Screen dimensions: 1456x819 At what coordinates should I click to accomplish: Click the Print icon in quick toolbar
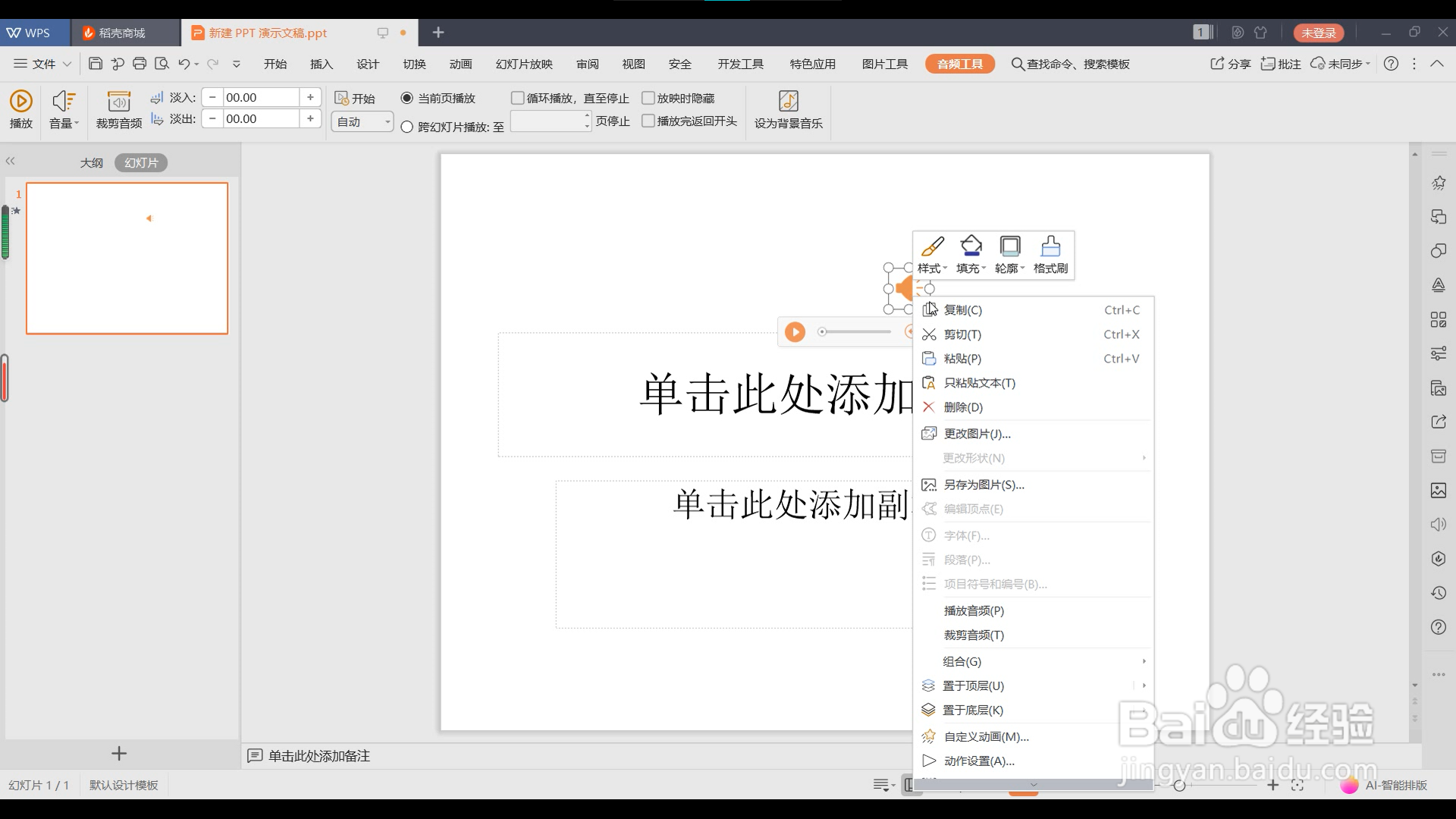pyautogui.click(x=140, y=64)
